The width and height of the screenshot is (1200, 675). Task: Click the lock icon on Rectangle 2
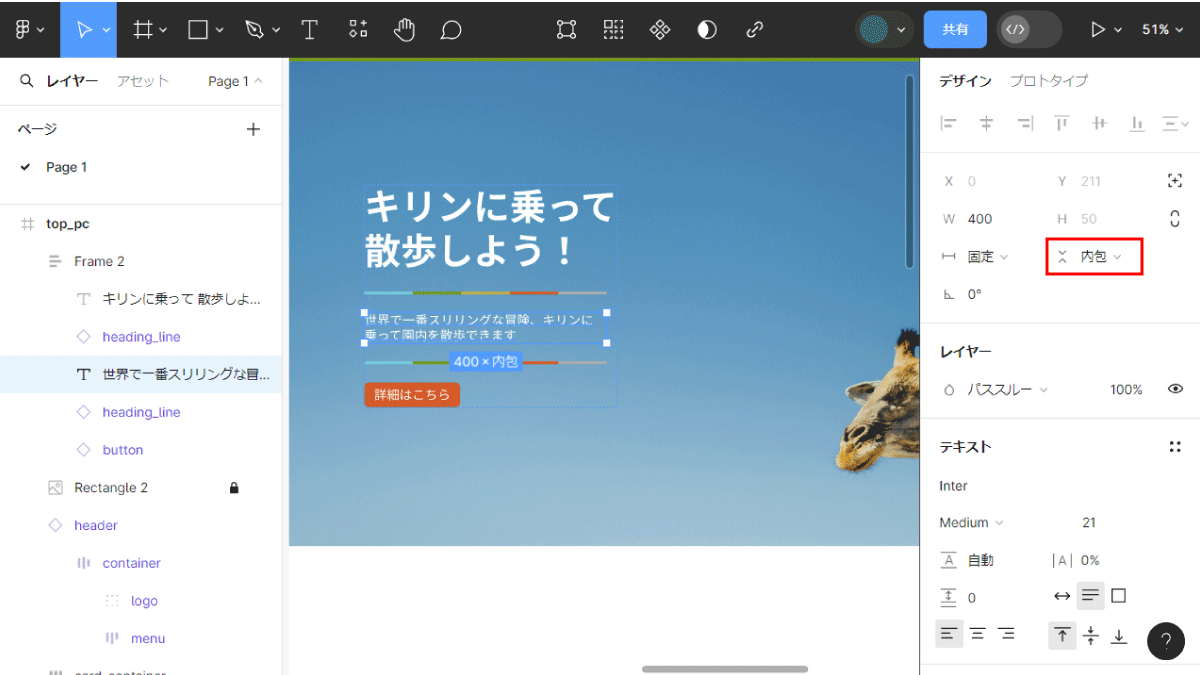(x=234, y=488)
